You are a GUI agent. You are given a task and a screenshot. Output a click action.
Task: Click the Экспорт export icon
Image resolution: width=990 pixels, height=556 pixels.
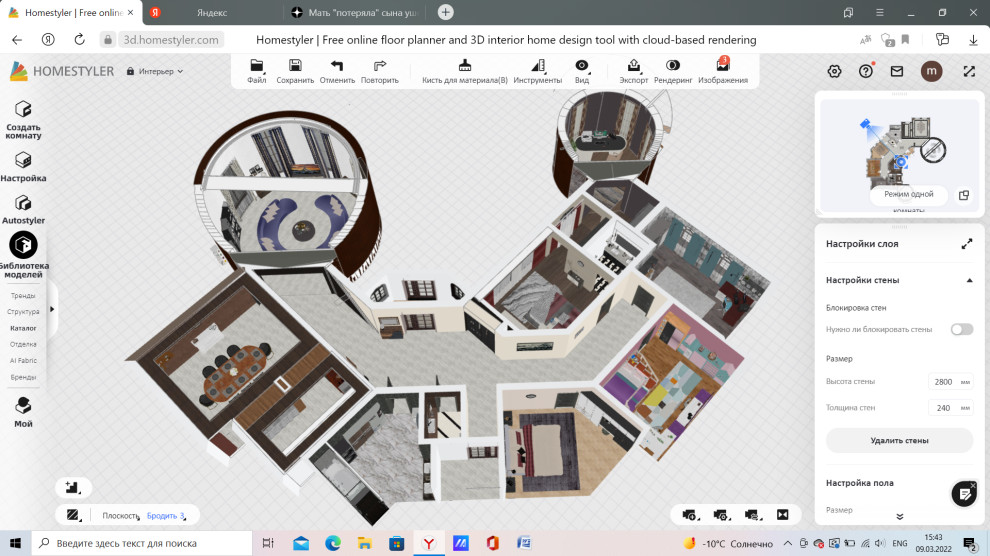pyautogui.click(x=633, y=71)
